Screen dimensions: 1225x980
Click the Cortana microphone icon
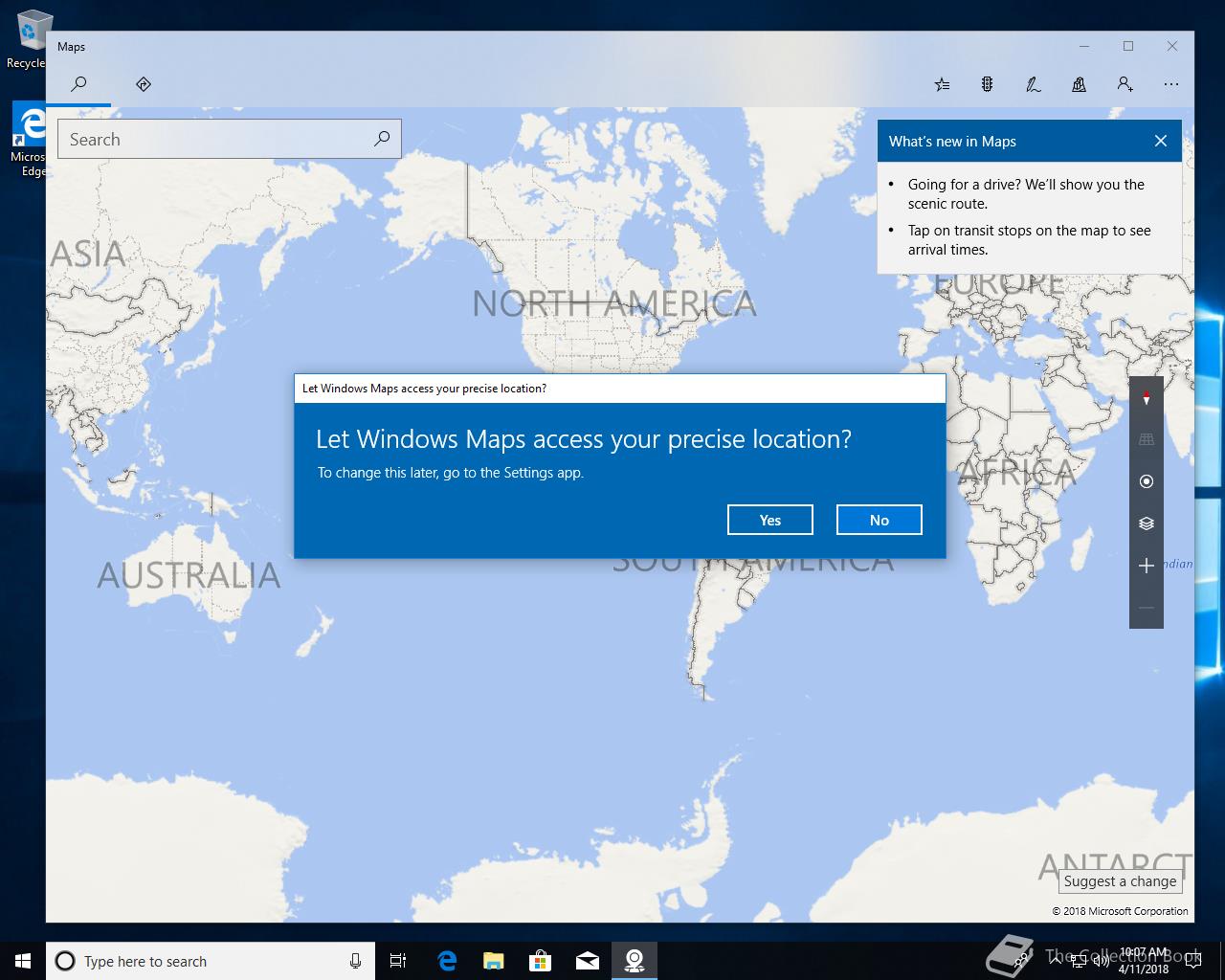(355, 961)
